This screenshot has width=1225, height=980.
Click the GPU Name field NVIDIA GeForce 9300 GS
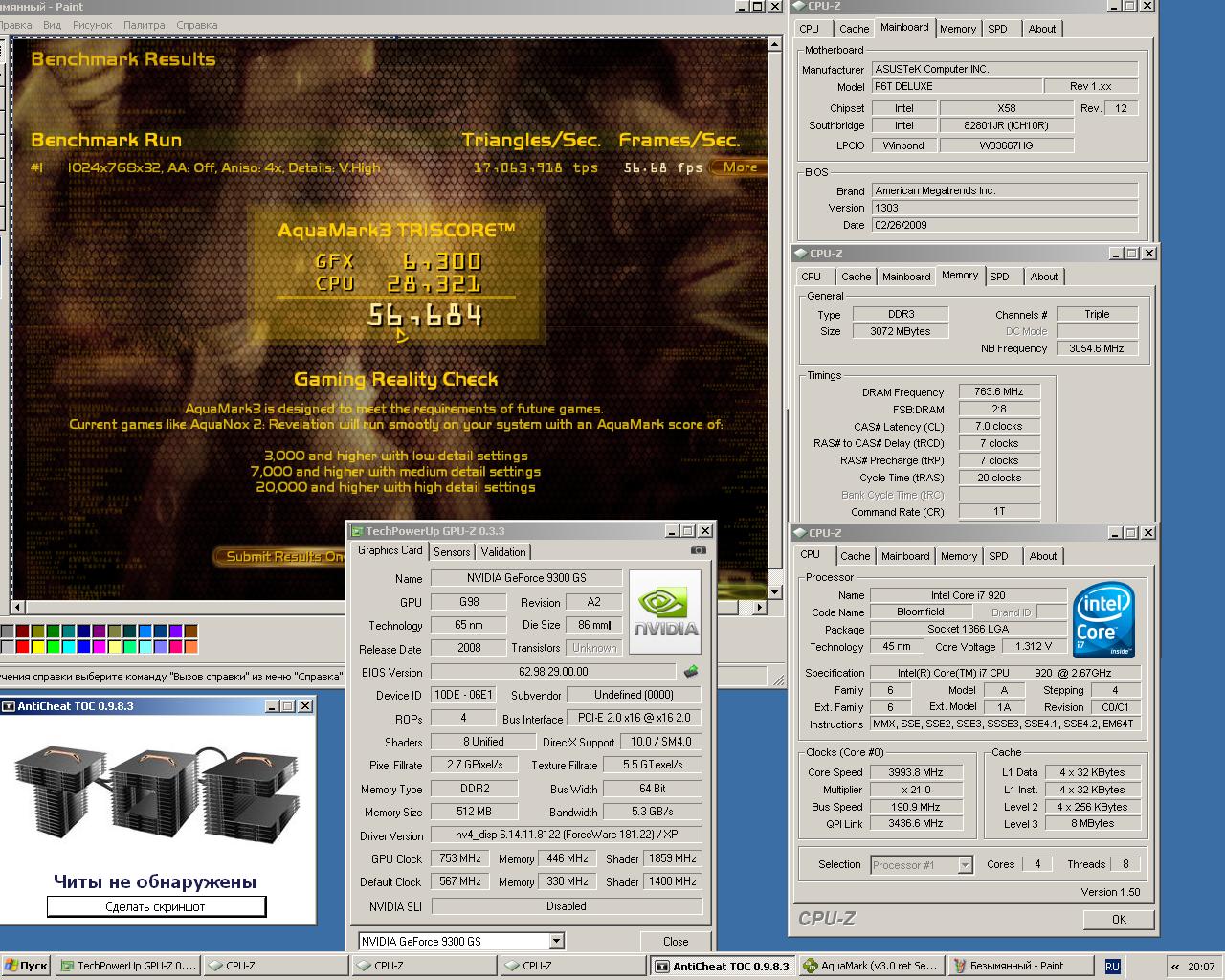[x=526, y=578]
